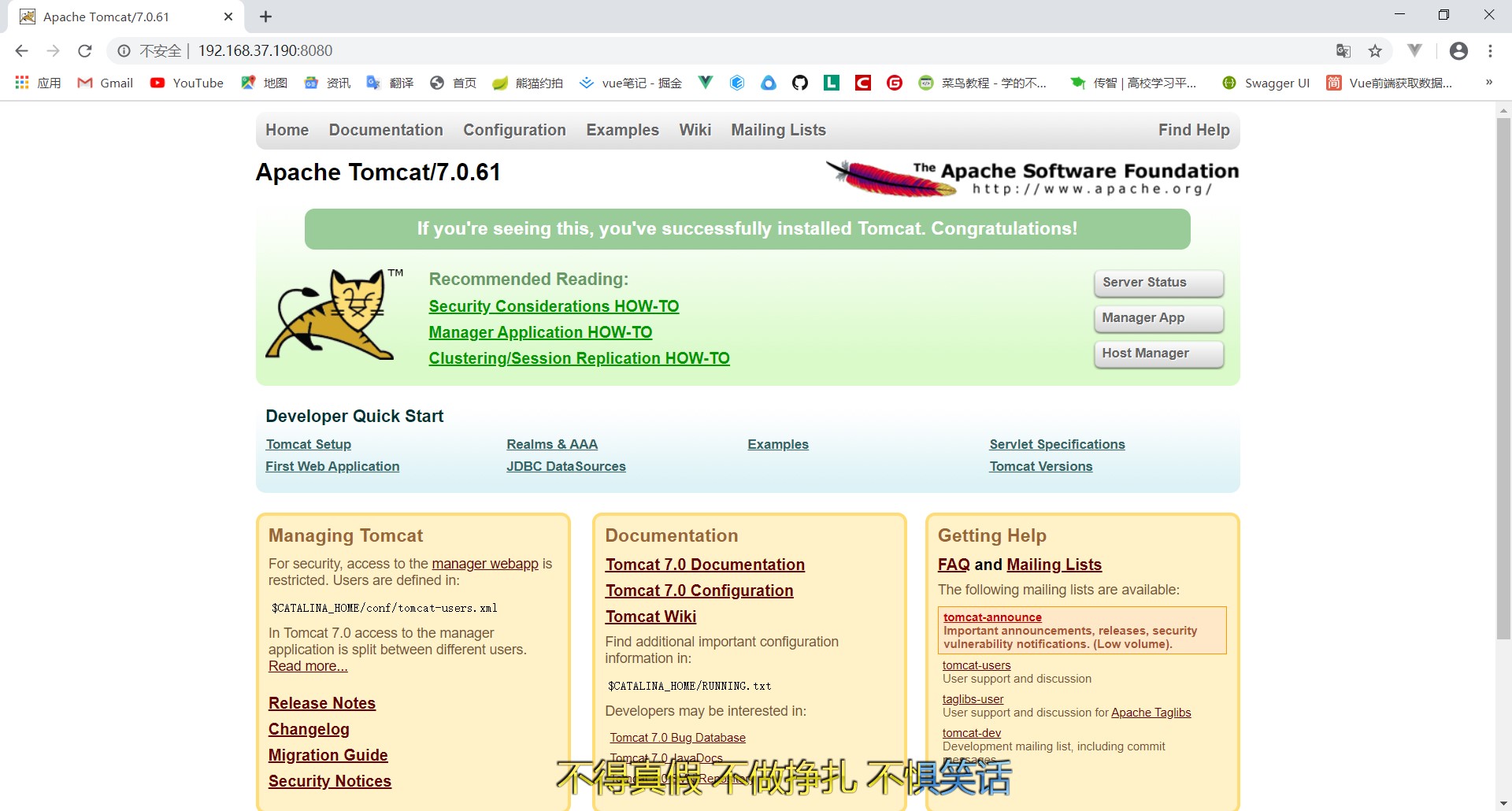
Task: Go back using the browser back arrow
Action: (x=21, y=51)
